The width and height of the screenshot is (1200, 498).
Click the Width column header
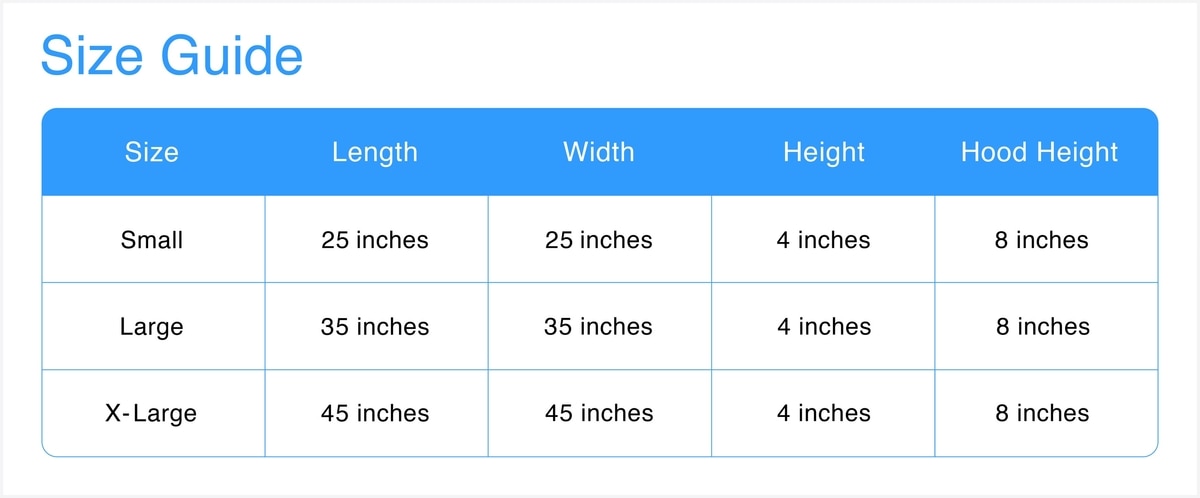coord(598,152)
